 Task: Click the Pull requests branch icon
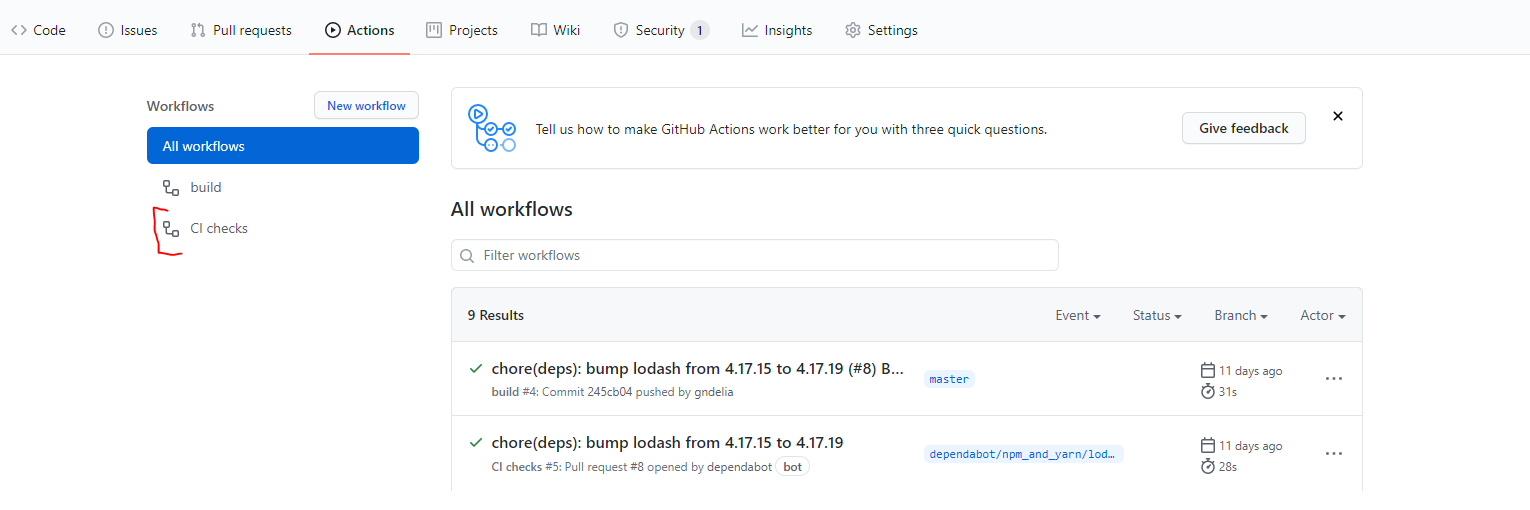pyautogui.click(x=198, y=30)
